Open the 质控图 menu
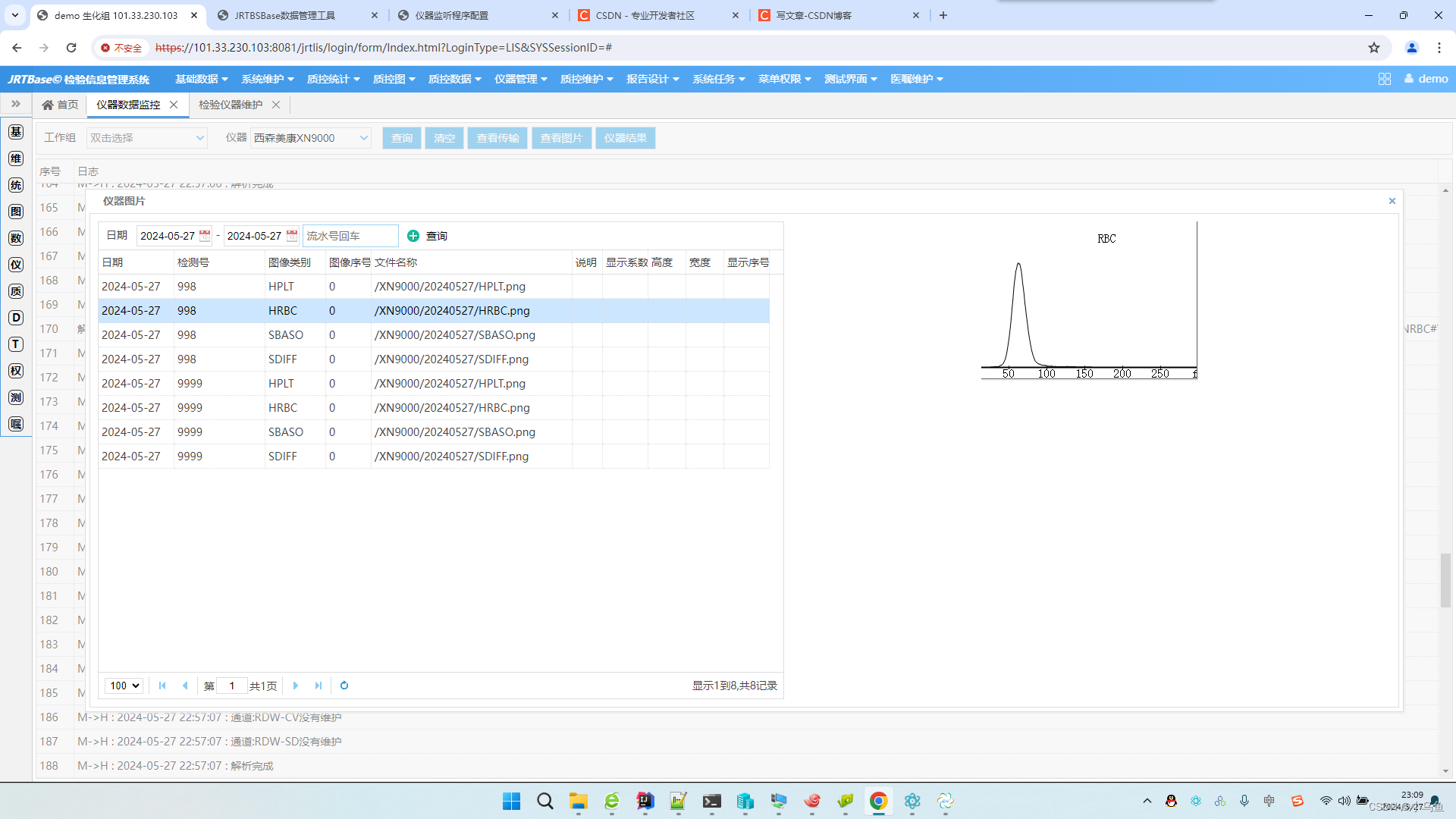The width and height of the screenshot is (1456, 819). tap(394, 79)
